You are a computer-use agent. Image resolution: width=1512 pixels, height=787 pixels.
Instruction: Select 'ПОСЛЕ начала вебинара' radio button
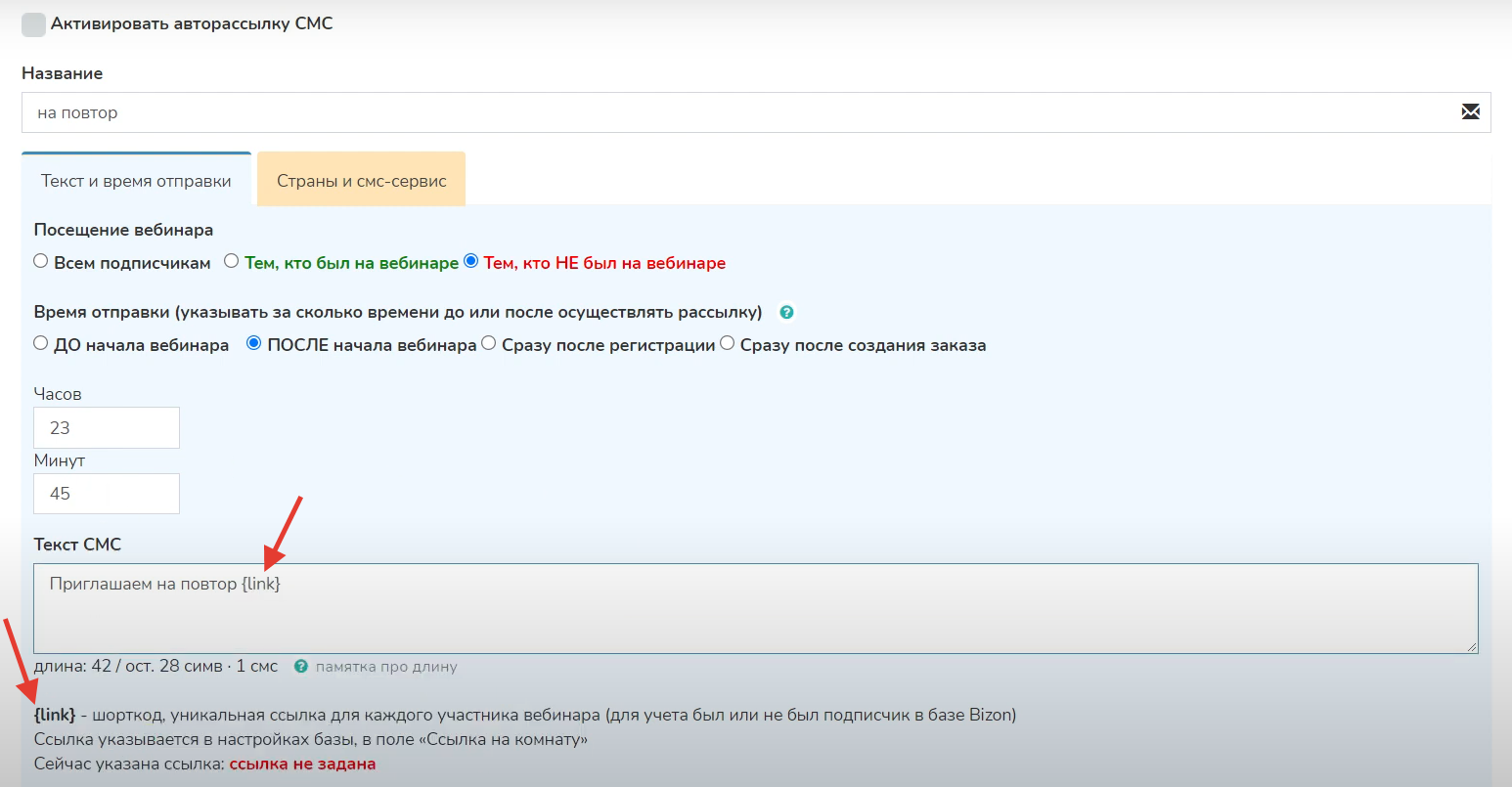click(x=254, y=343)
